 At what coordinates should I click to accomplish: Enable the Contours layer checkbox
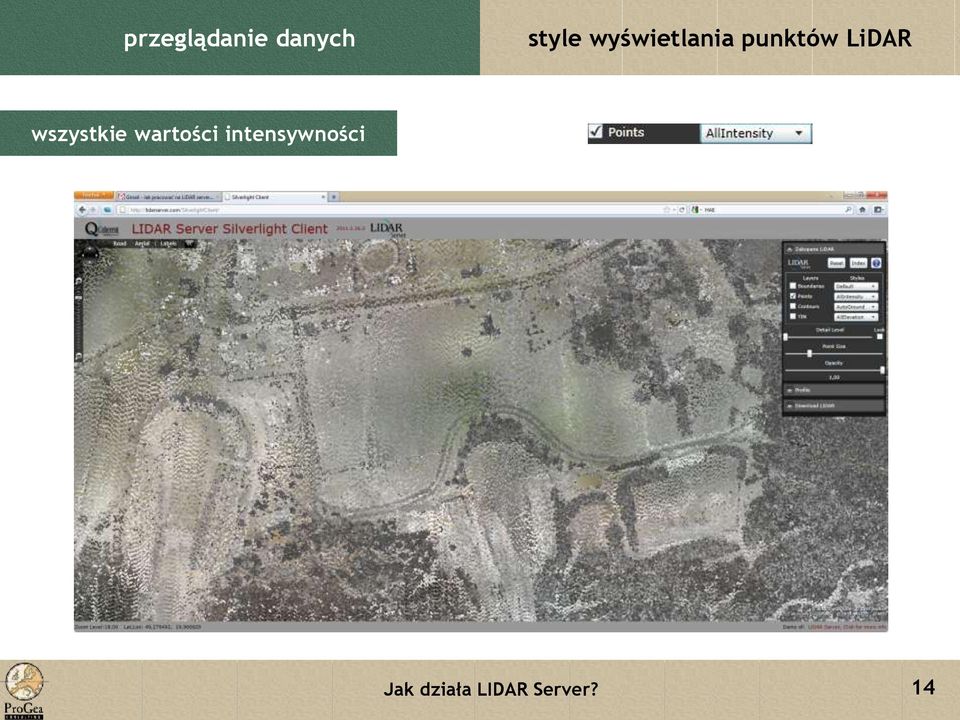coord(793,306)
